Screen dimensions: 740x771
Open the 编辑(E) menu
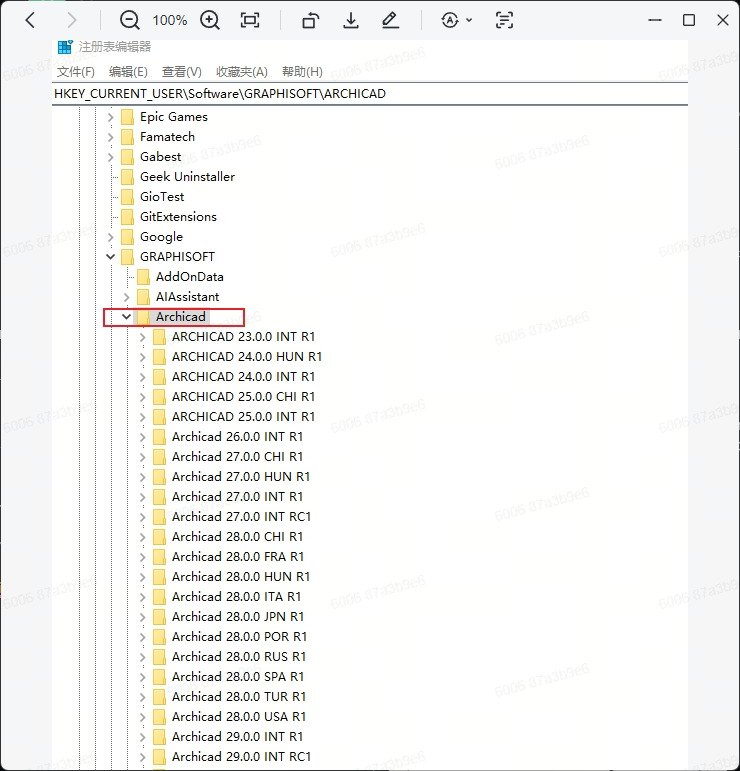128,72
